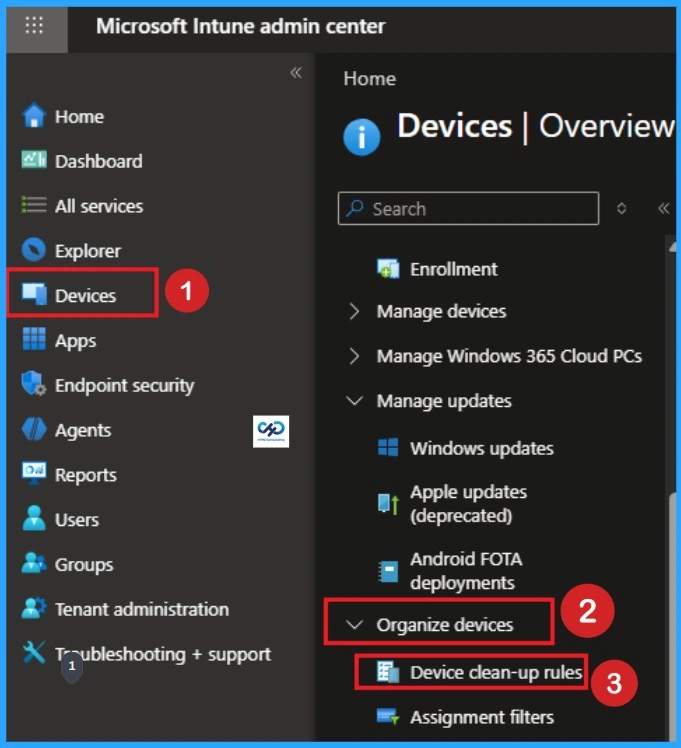Viewport: 681px width, 748px height.
Task: Open Apple updates (deprecated) entry
Action: point(468,504)
